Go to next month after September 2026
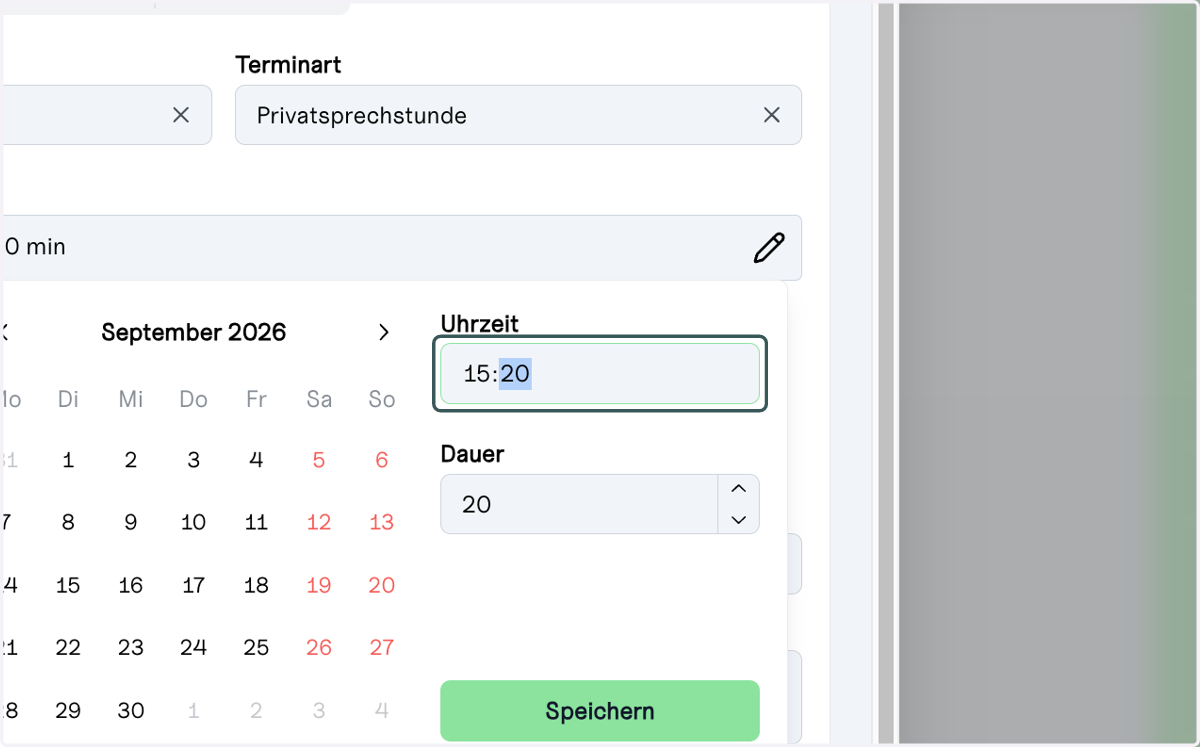 (x=383, y=333)
